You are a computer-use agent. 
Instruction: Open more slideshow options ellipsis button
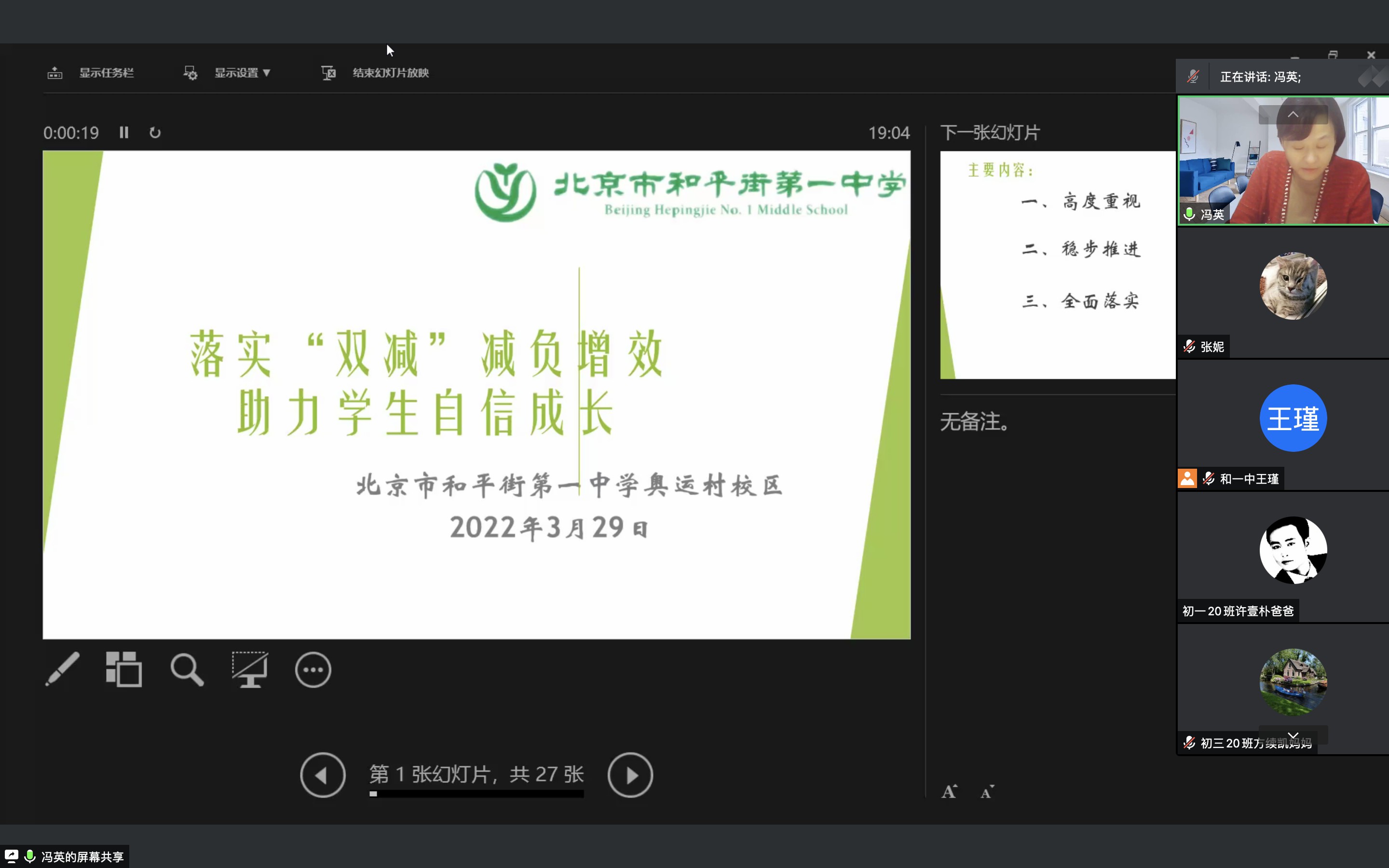(313, 669)
